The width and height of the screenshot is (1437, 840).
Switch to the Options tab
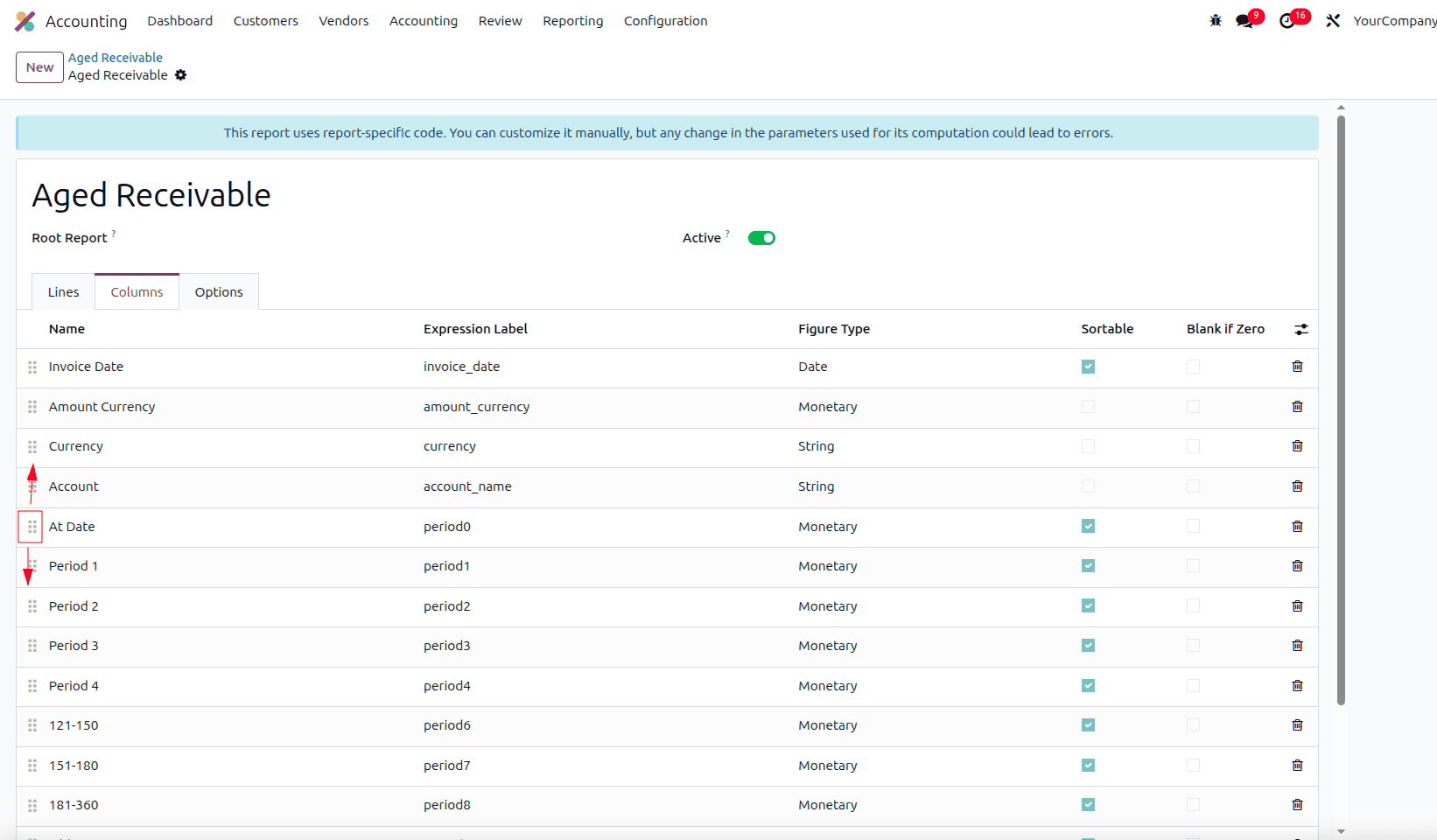(219, 292)
